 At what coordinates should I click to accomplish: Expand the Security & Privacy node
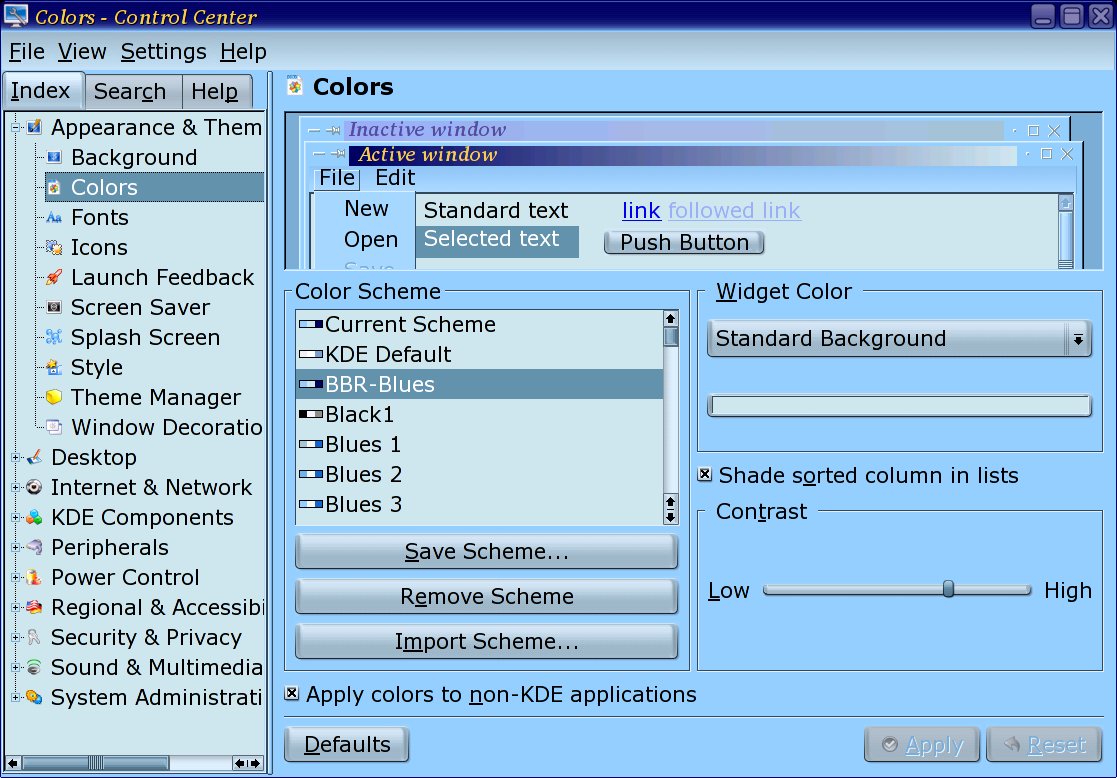click(15, 637)
